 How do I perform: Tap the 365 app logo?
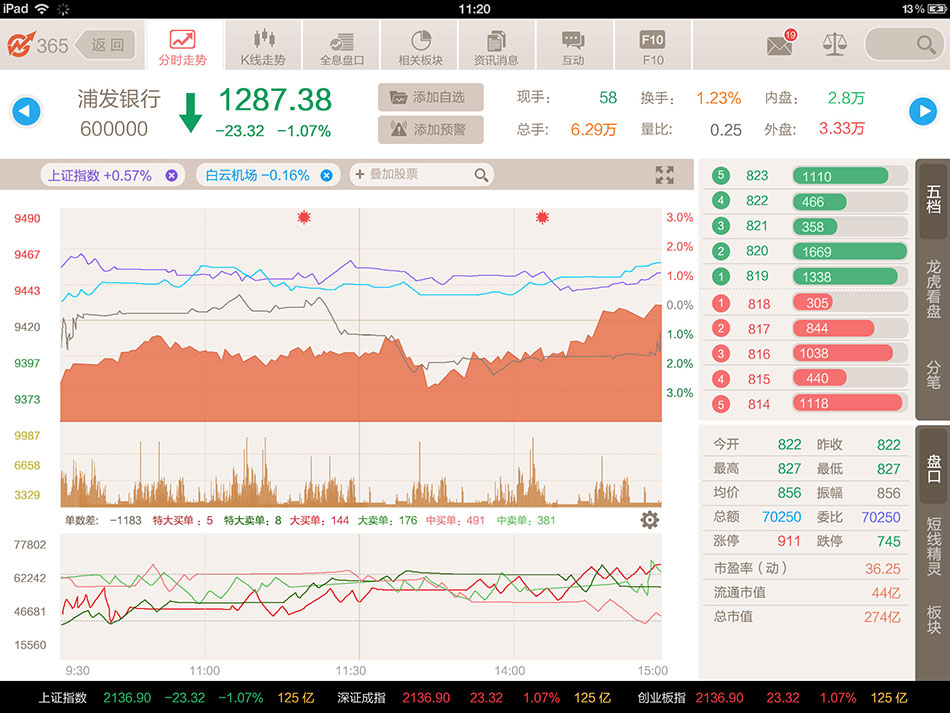click(37, 45)
